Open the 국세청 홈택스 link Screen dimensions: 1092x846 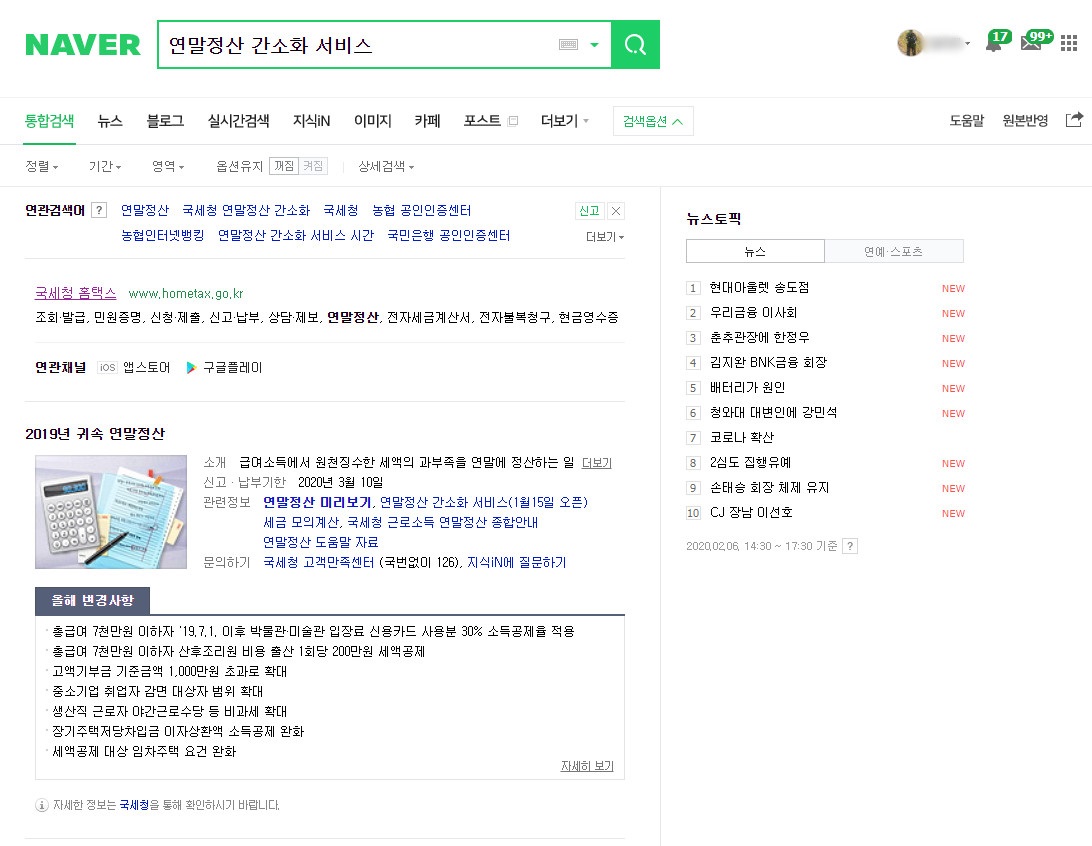point(76,293)
